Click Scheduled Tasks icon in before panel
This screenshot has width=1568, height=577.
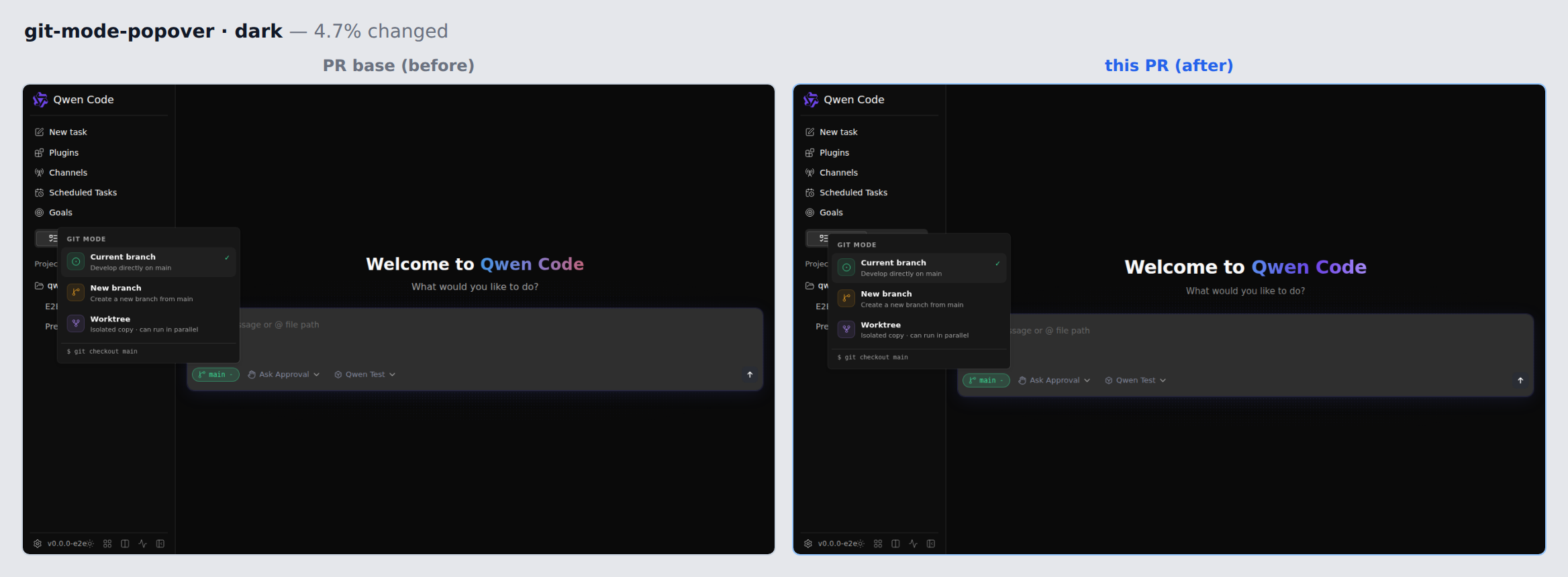tap(40, 193)
